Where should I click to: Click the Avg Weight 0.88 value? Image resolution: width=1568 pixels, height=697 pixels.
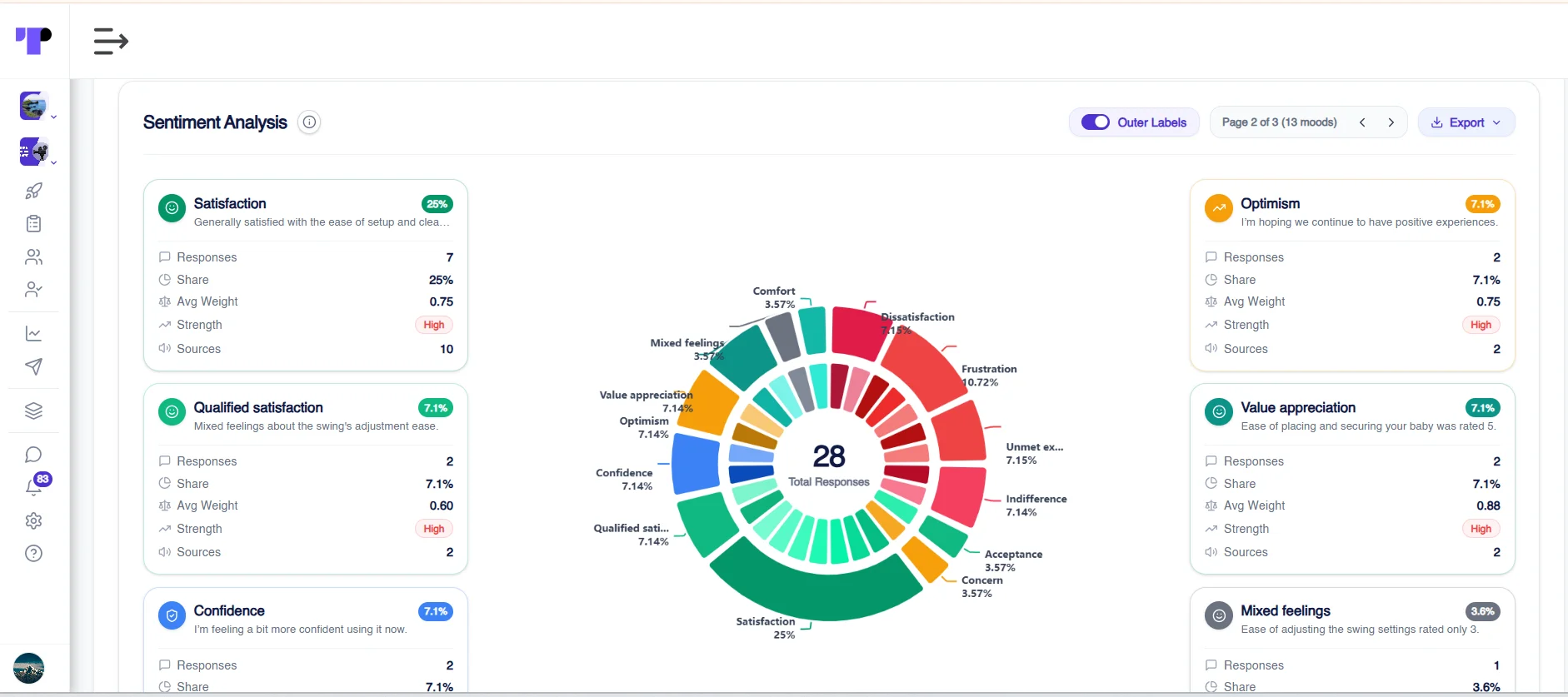(1488, 505)
